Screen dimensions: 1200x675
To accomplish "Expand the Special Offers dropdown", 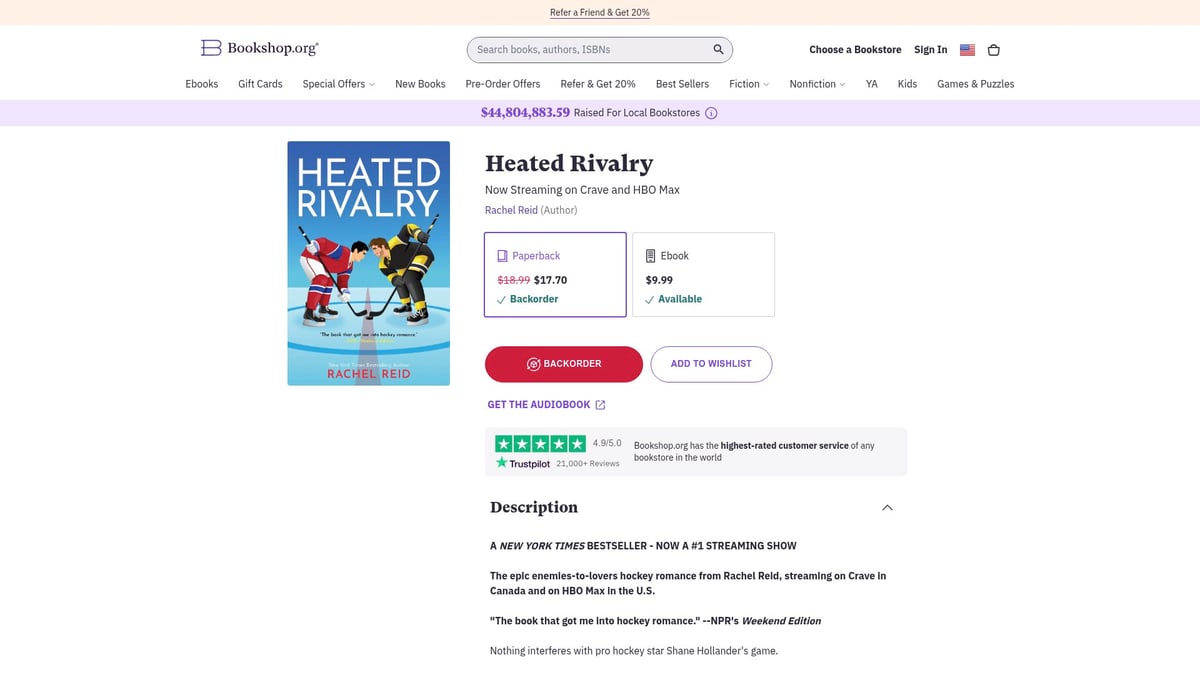I will (x=338, y=84).
